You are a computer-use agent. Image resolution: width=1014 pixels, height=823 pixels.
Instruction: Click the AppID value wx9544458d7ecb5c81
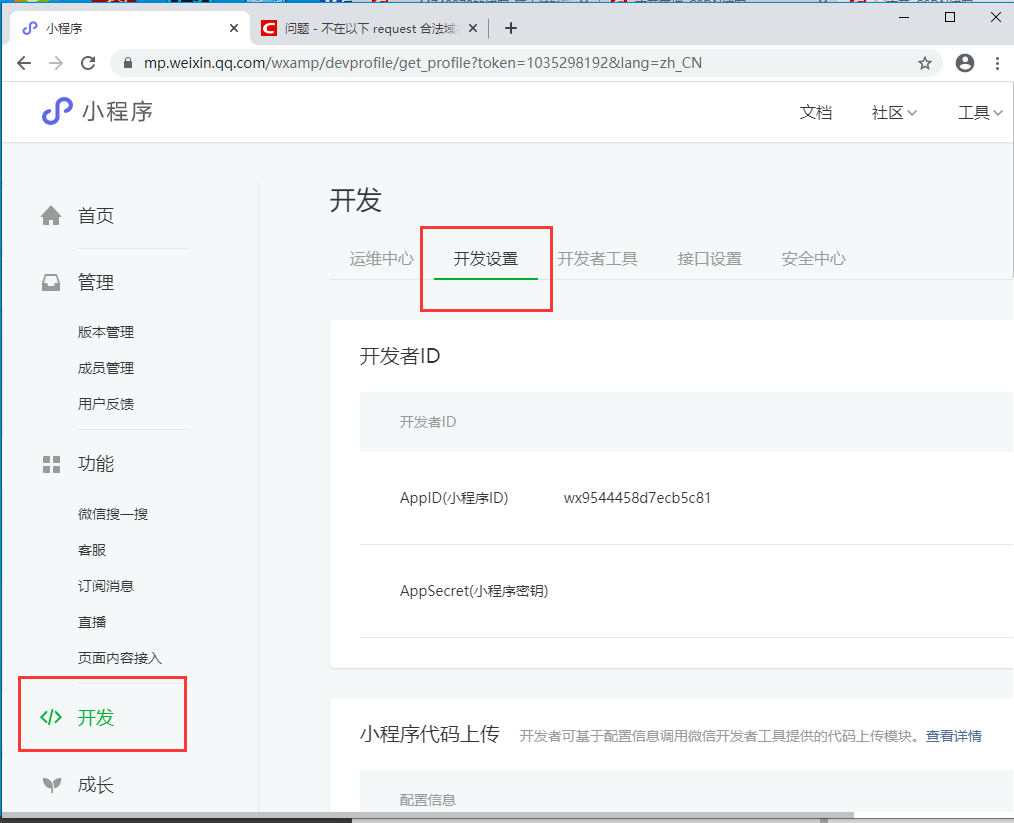click(638, 498)
